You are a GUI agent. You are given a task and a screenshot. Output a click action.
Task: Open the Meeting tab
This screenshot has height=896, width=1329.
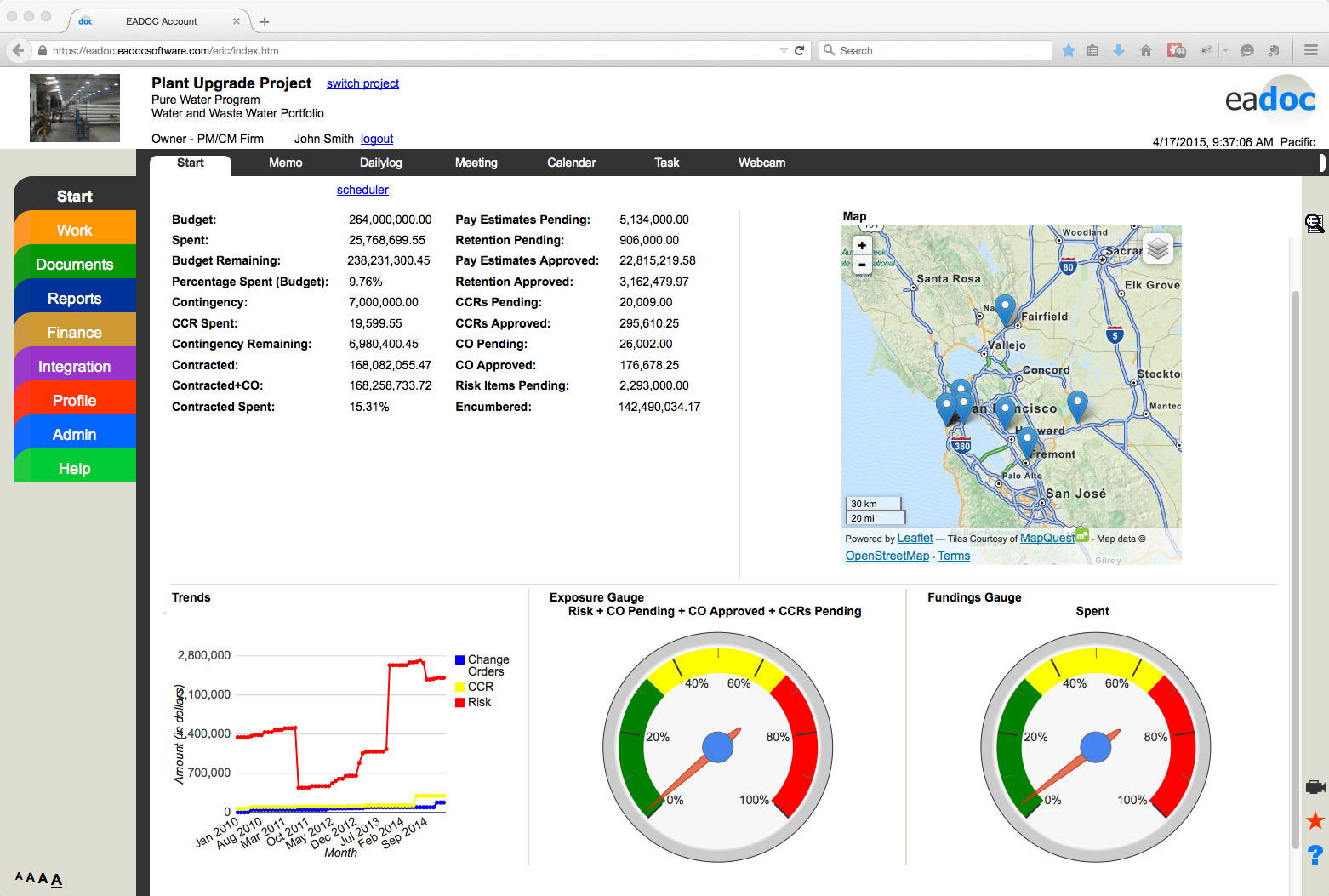tap(476, 163)
